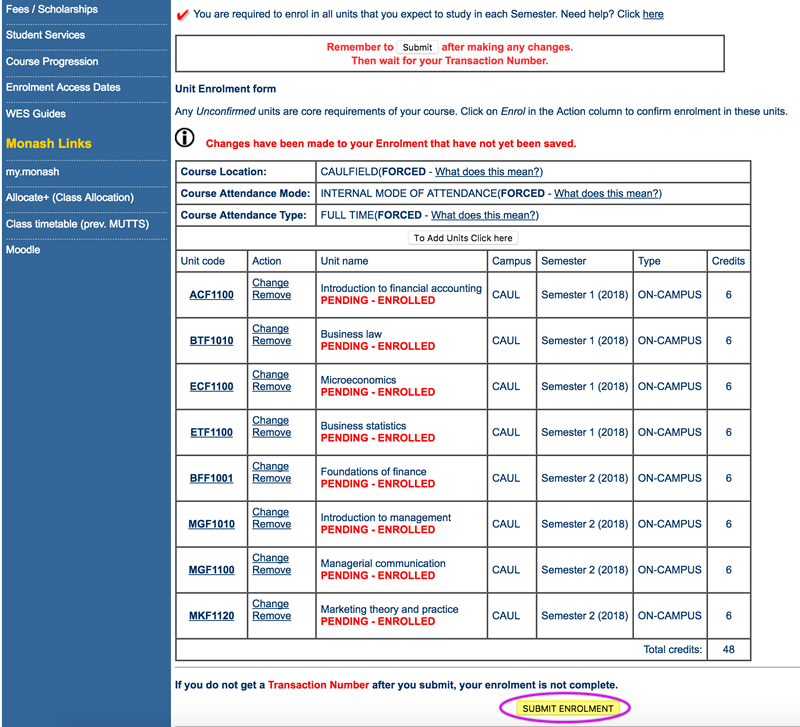Open Moodle link in Monash Links

[x=23, y=250]
